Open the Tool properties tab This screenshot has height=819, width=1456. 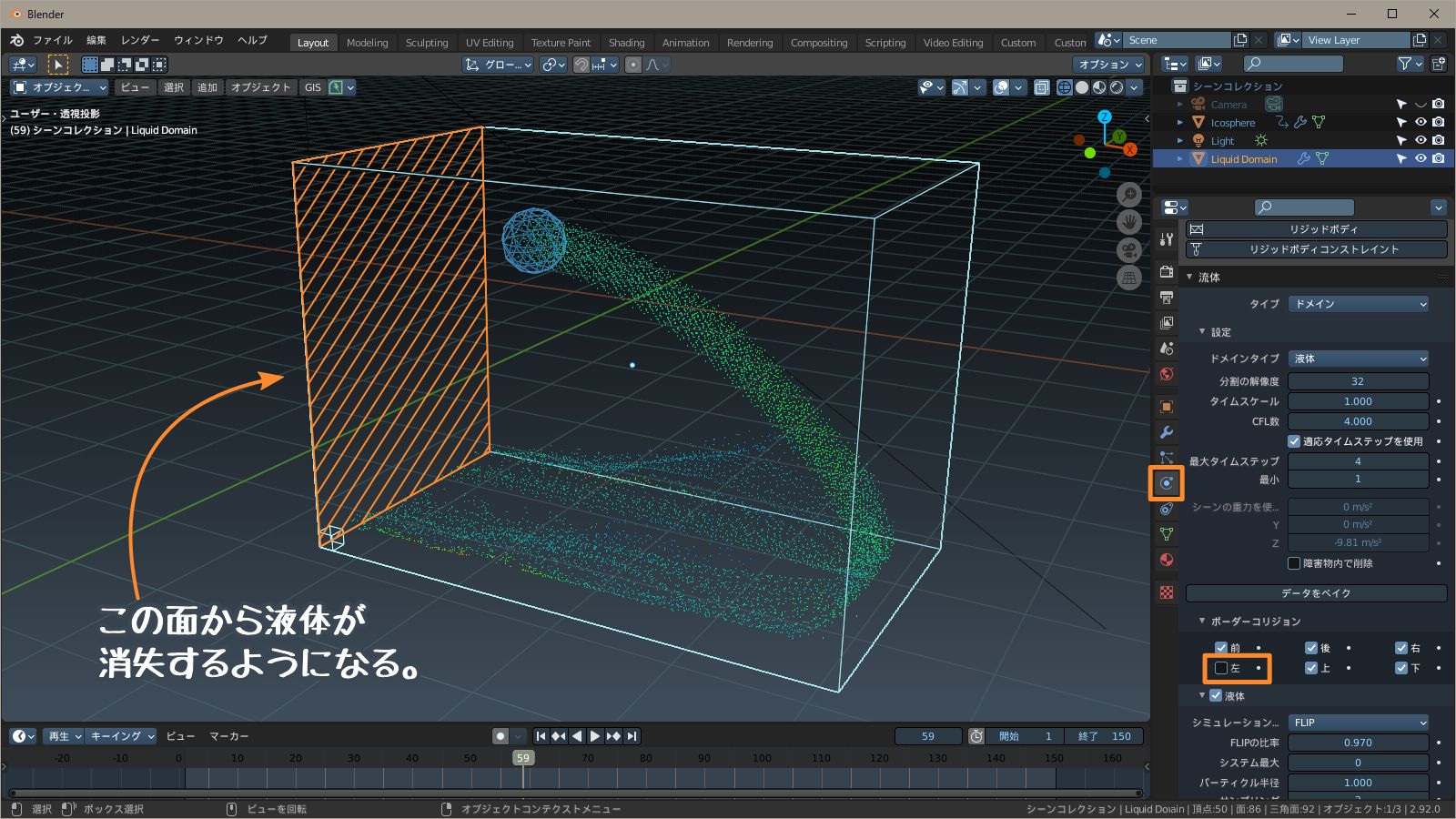pos(1167,239)
